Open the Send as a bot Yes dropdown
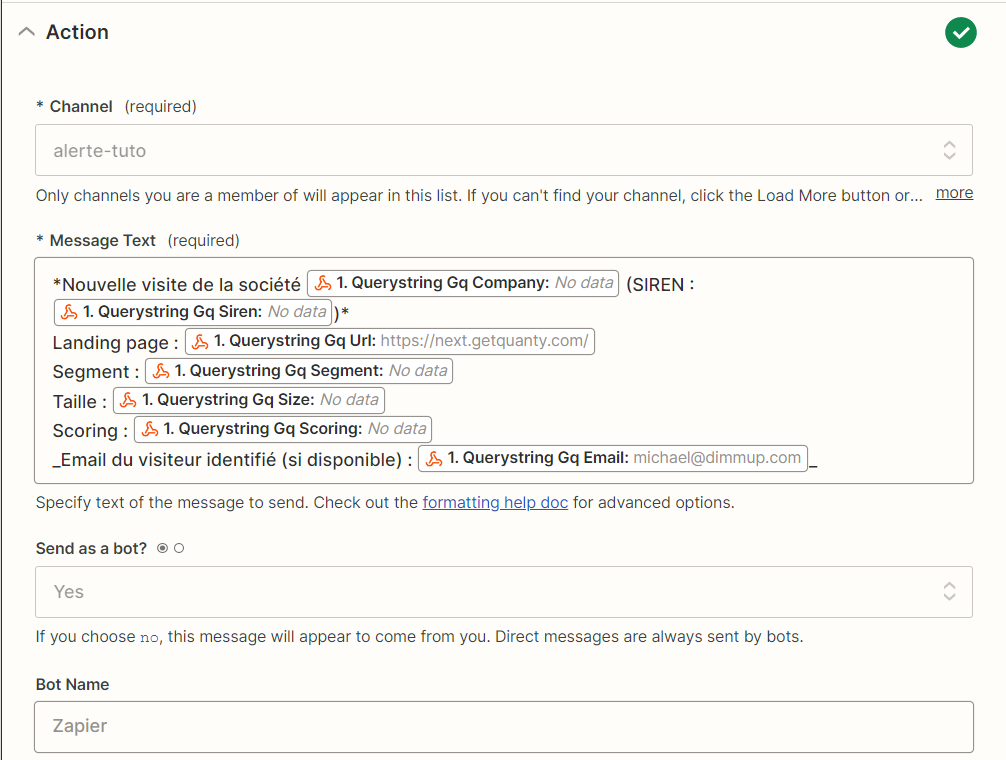 (x=504, y=592)
